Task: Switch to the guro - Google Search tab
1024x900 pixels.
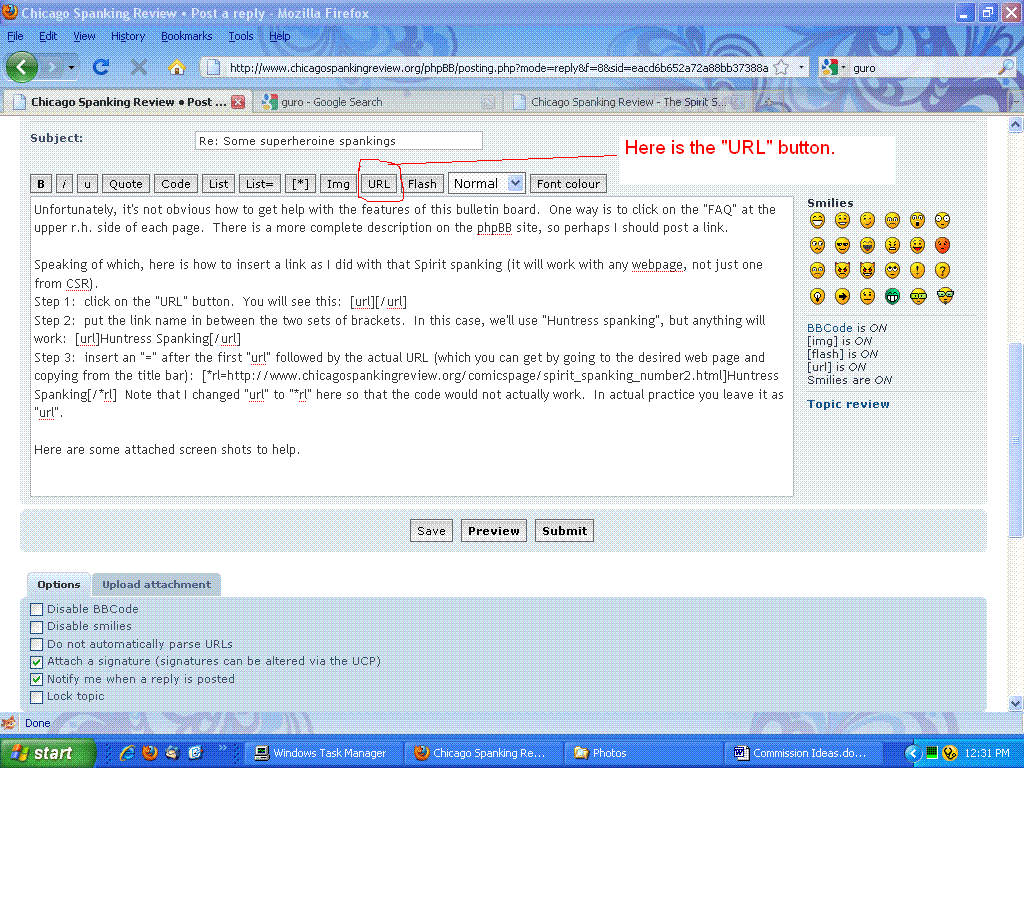Action: (377, 102)
